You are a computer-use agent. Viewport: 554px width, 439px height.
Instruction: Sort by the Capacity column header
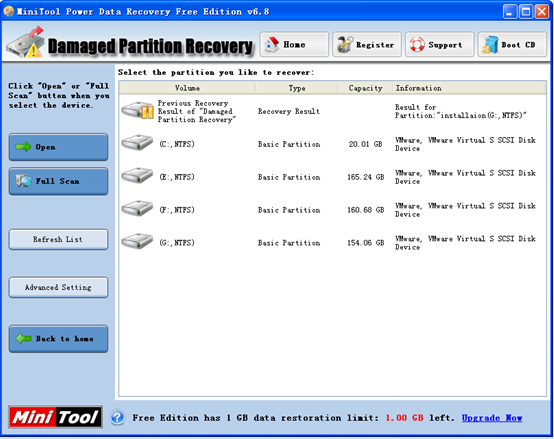pos(365,88)
